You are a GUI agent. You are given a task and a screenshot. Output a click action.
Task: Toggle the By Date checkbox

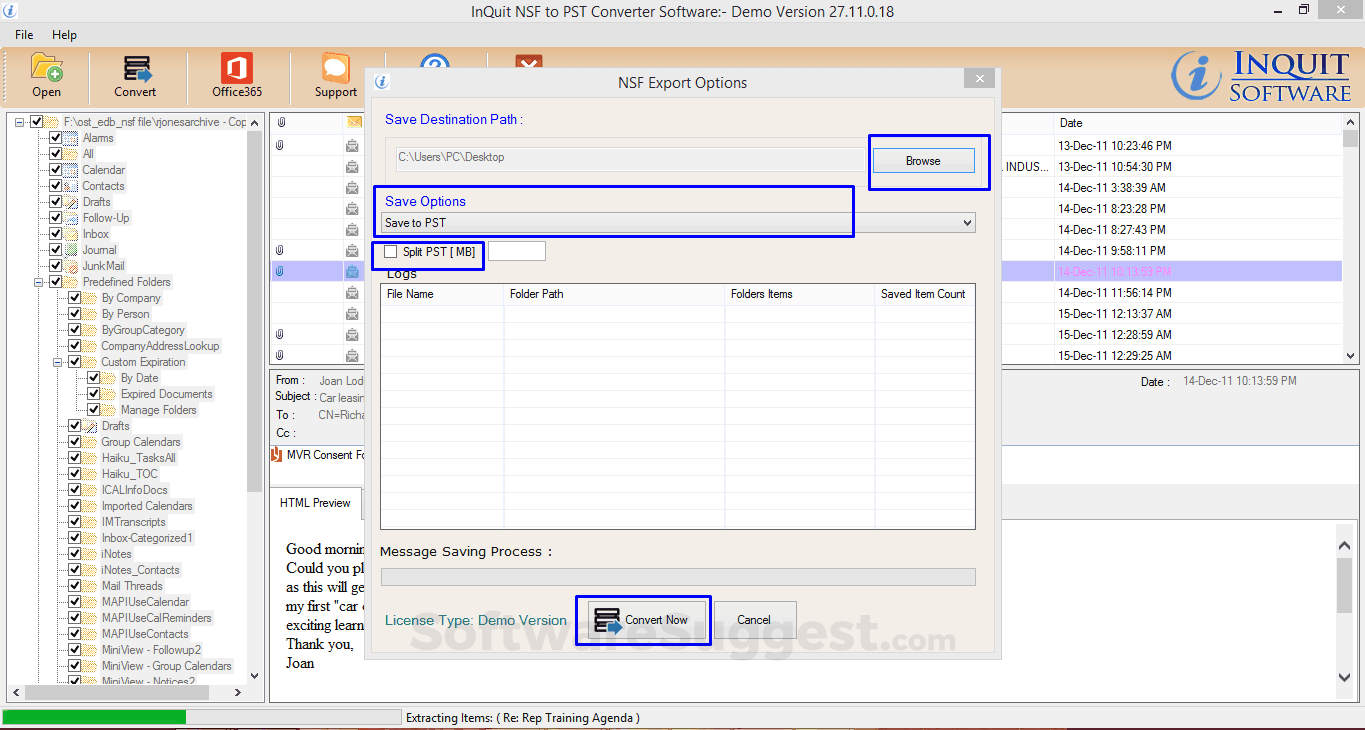(94, 378)
